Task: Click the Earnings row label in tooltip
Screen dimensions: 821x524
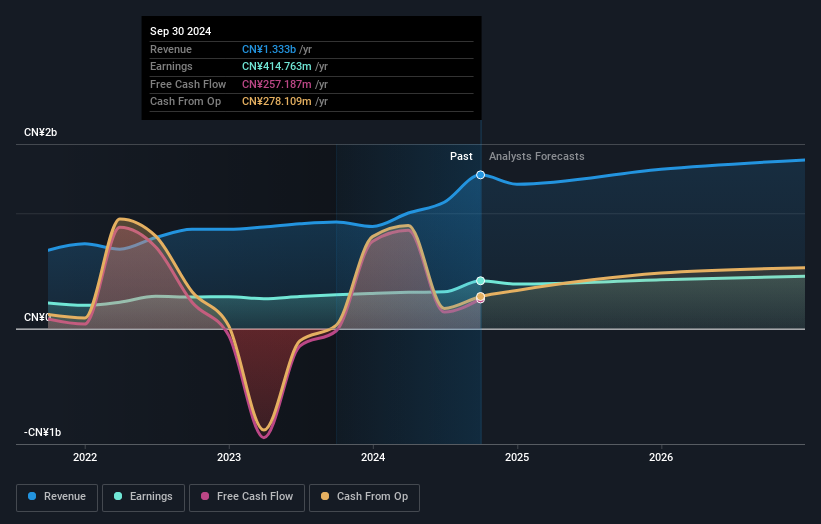Action: coord(171,66)
